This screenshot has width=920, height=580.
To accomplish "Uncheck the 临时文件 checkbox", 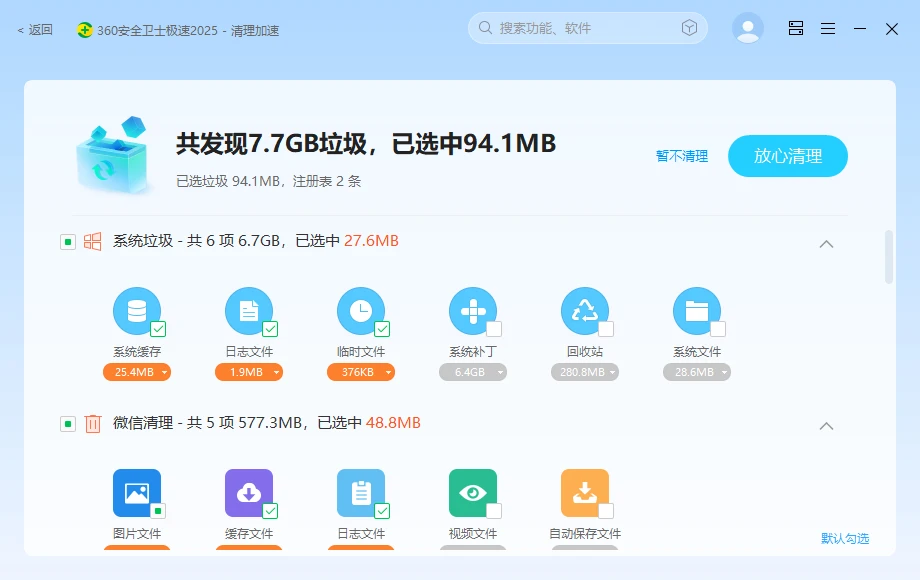I will click(x=383, y=329).
